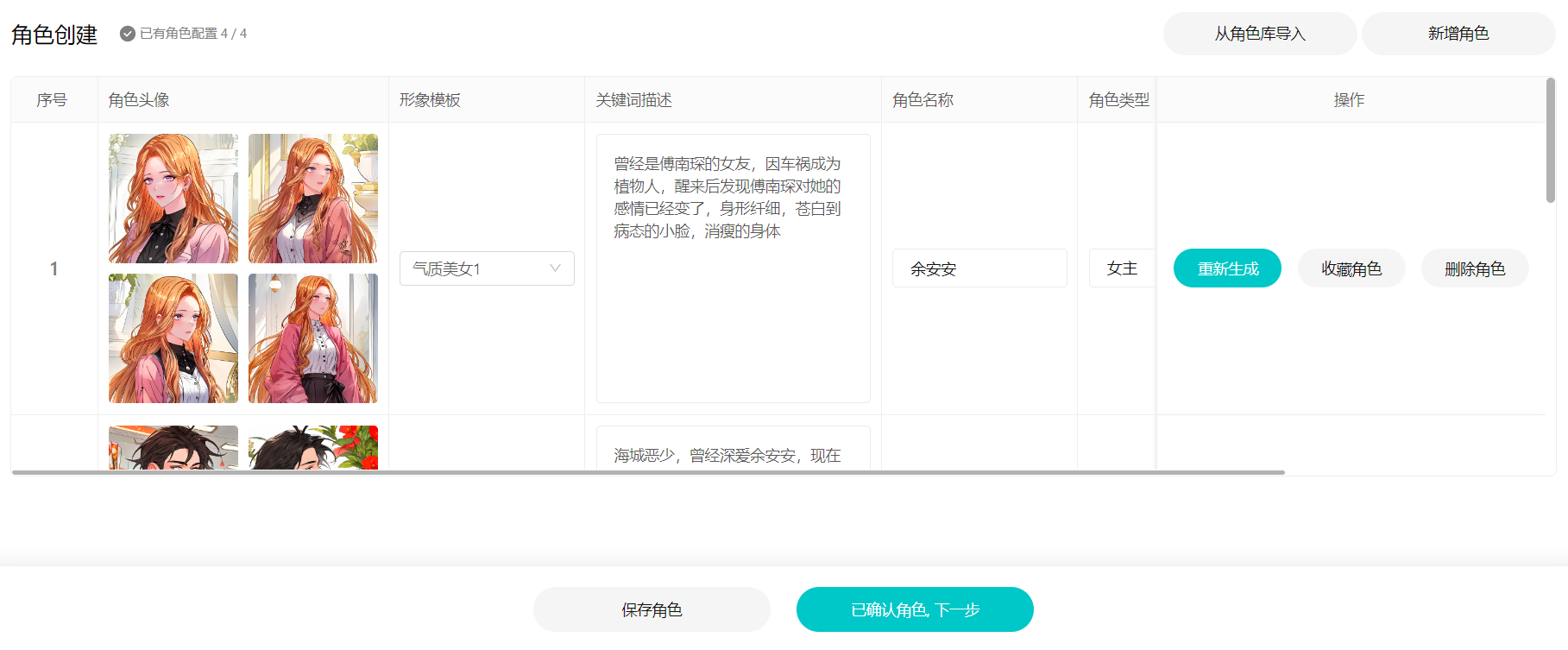Viewport: 1568px width, 650px height.
Task: Click 重新生成 for 余安安
Action: coord(1227,268)
